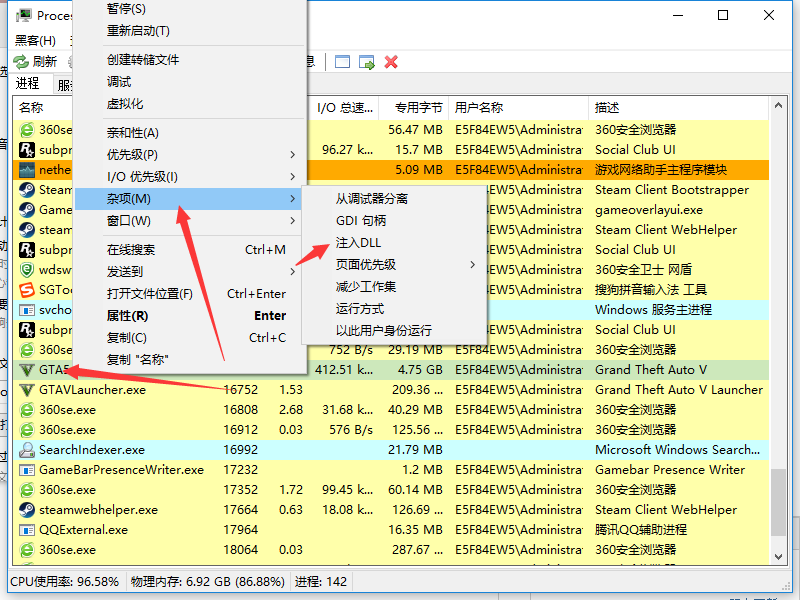This screenshot has width=800, height=600.
Task: Click the find-window toolbar icon
Action: click(342, 62)
